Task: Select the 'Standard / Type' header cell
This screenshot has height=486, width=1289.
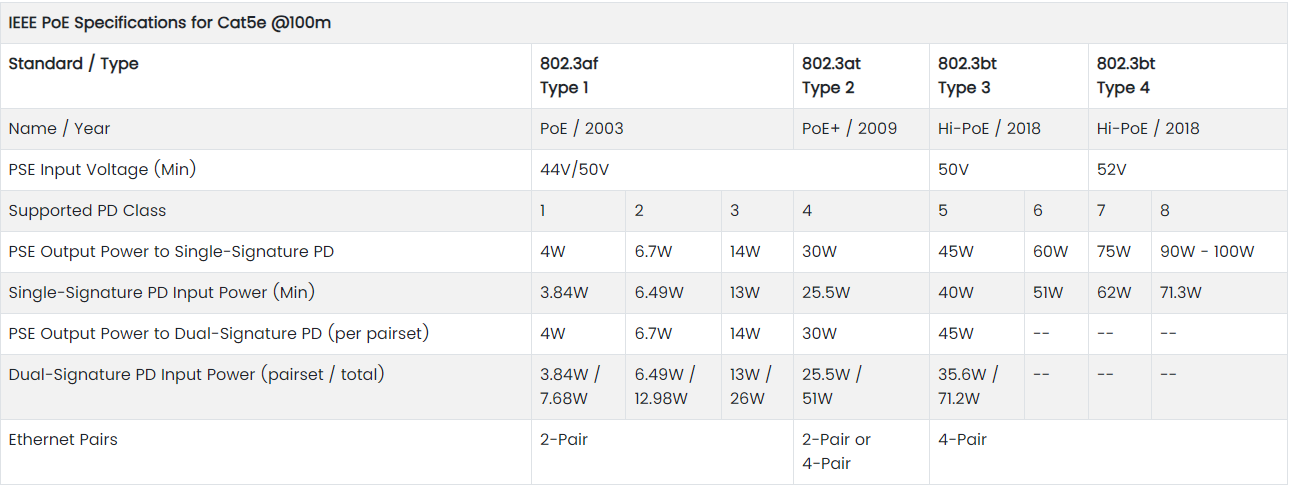Action: coord(74,64)
